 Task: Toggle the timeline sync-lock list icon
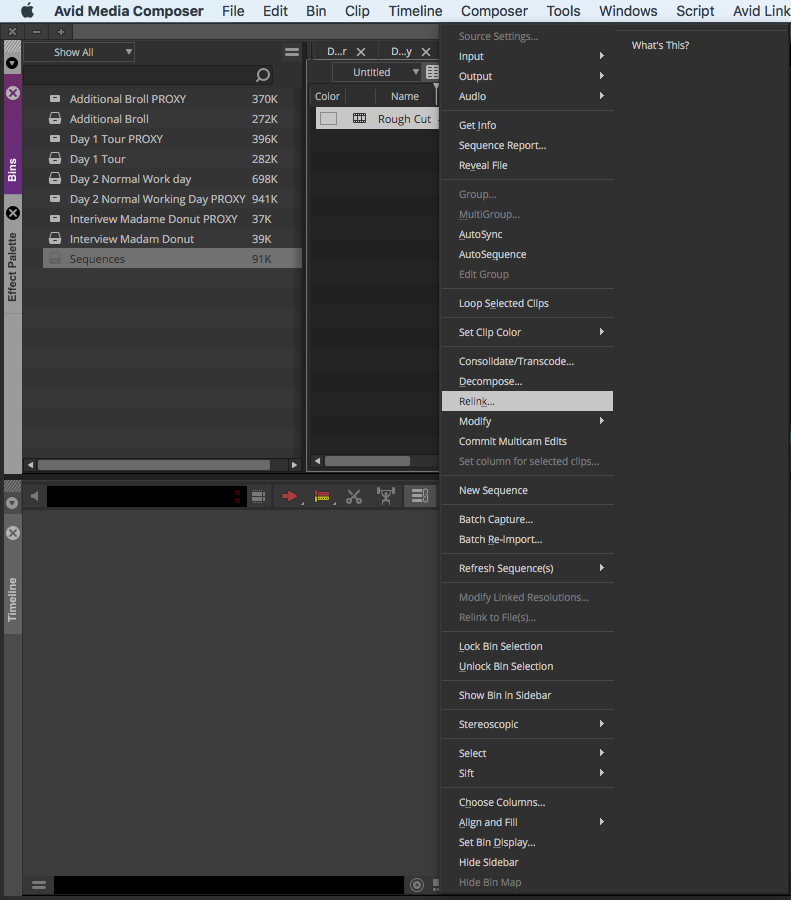[x=420, y=496]
